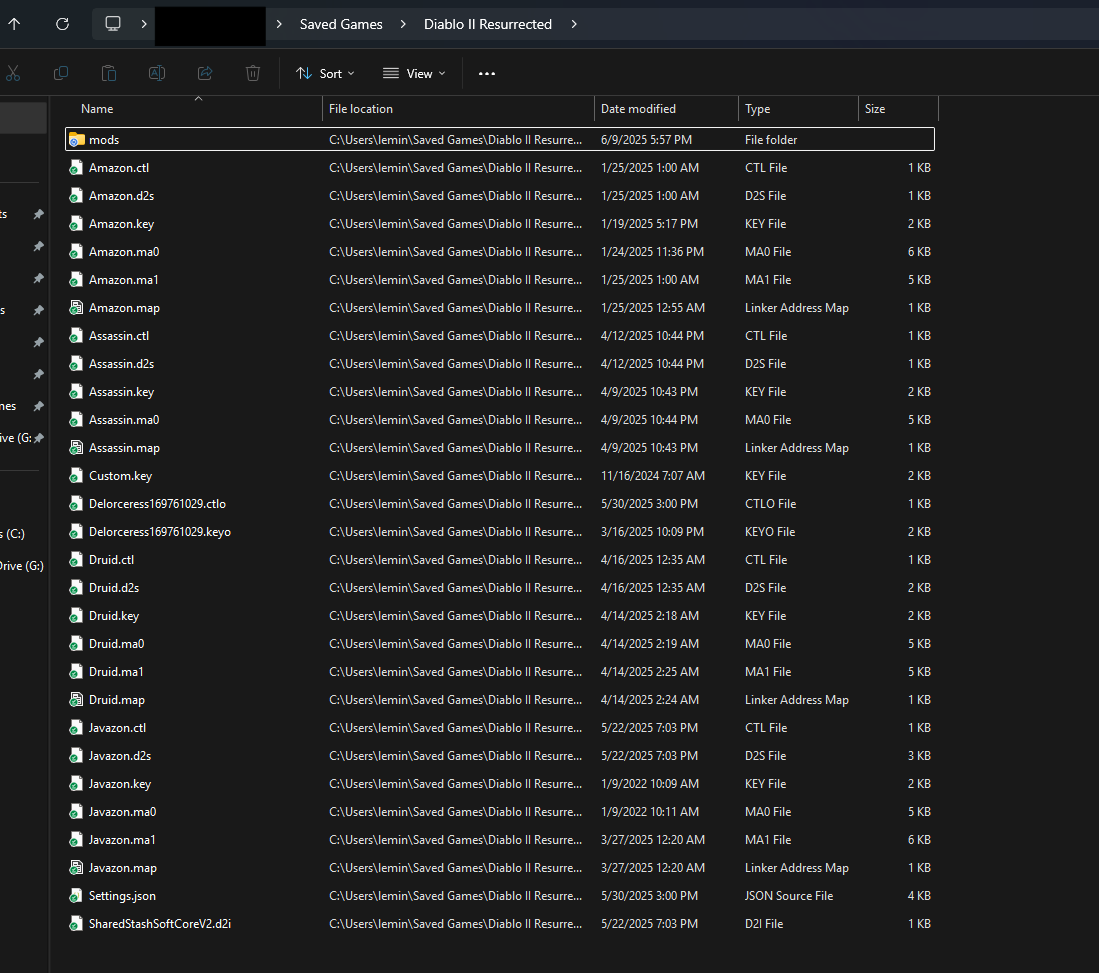
Task: Select the Javazon.ctl file name
Action: click(x=117, y=728)
